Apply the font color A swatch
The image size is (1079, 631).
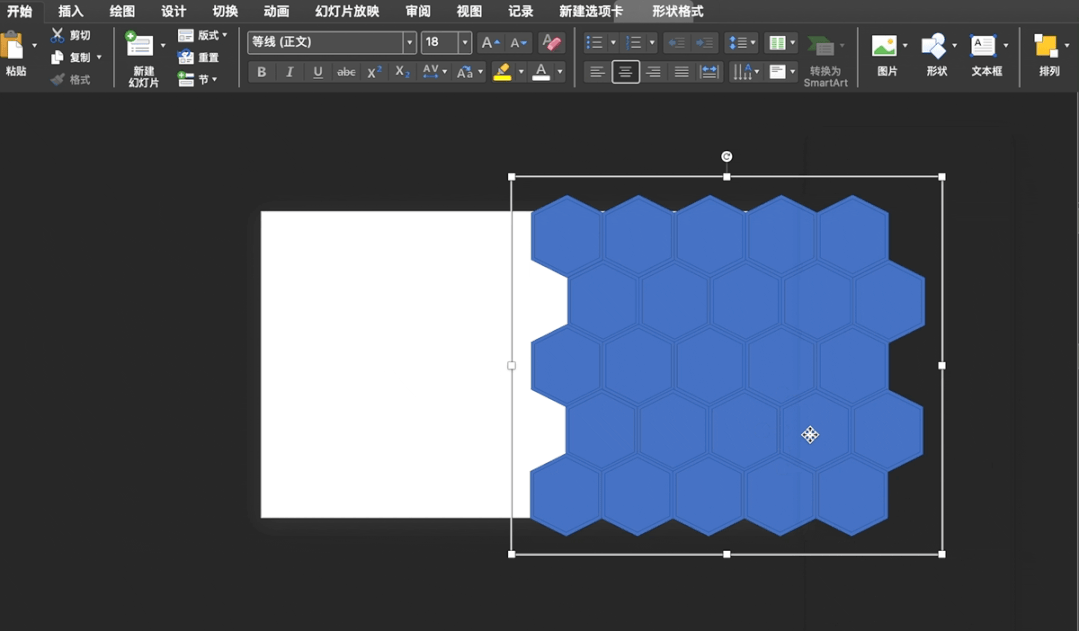pyautogui.click(x=542, y=72)
